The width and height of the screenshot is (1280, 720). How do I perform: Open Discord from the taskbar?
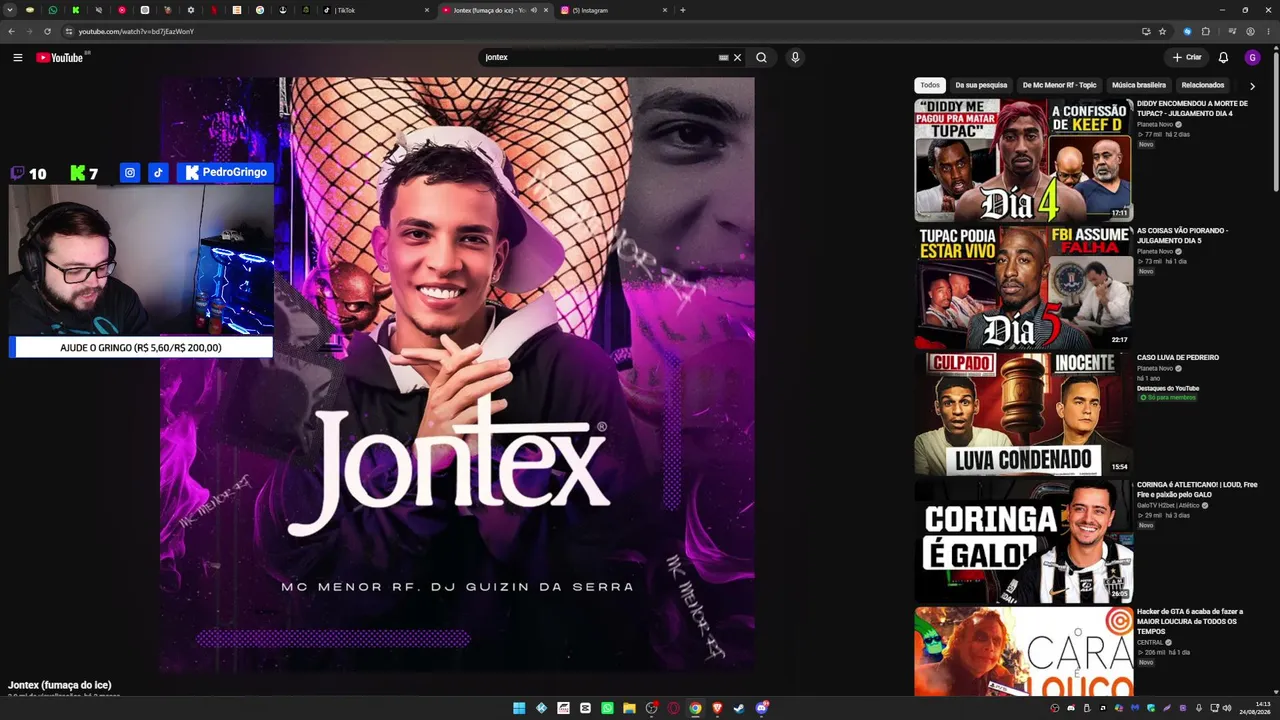pyautogui.click(x=761, y=708)
